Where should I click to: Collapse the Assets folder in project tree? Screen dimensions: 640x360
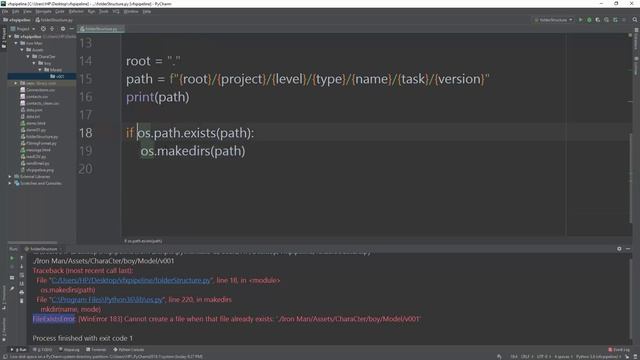pos(22,50)
